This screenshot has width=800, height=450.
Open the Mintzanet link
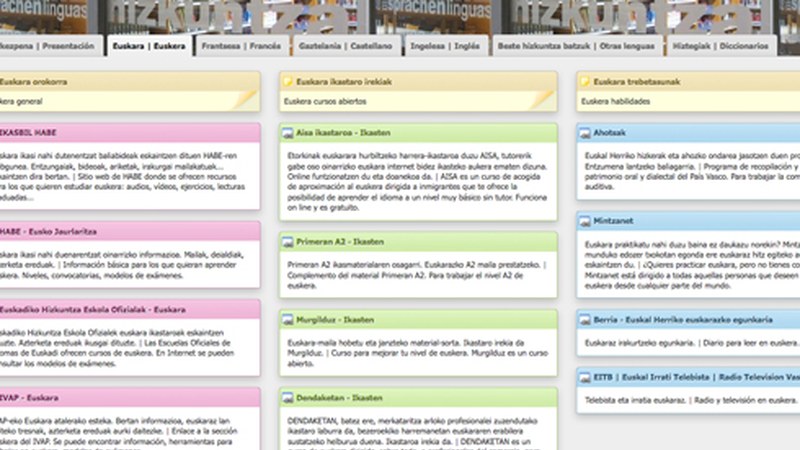click(613, 221)
